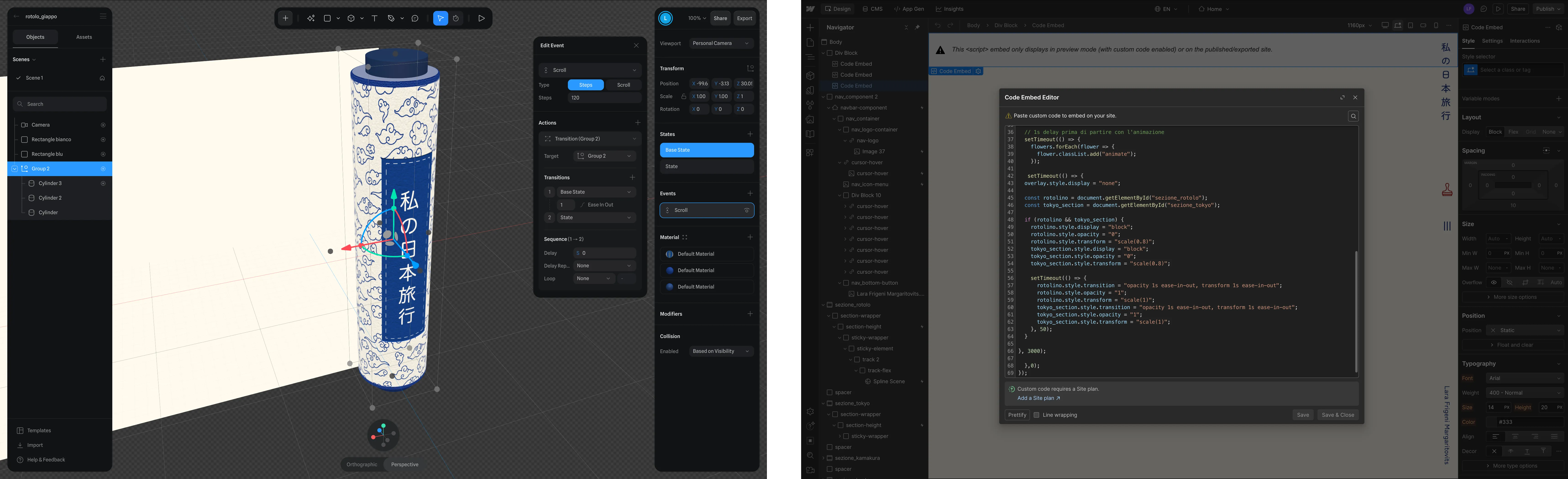Click the Save & Close button
Screen dimensions: 1568x479
point(1338,415)
